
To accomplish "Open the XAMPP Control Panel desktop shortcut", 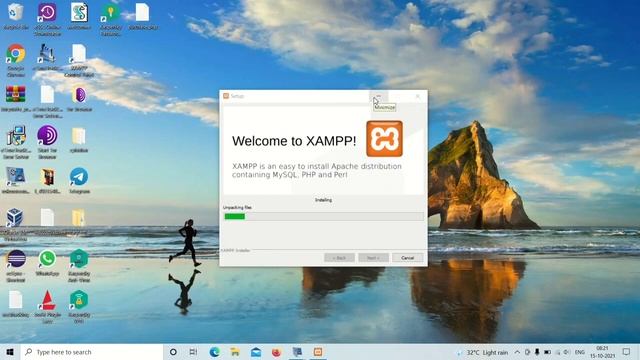I will (79, 55).
